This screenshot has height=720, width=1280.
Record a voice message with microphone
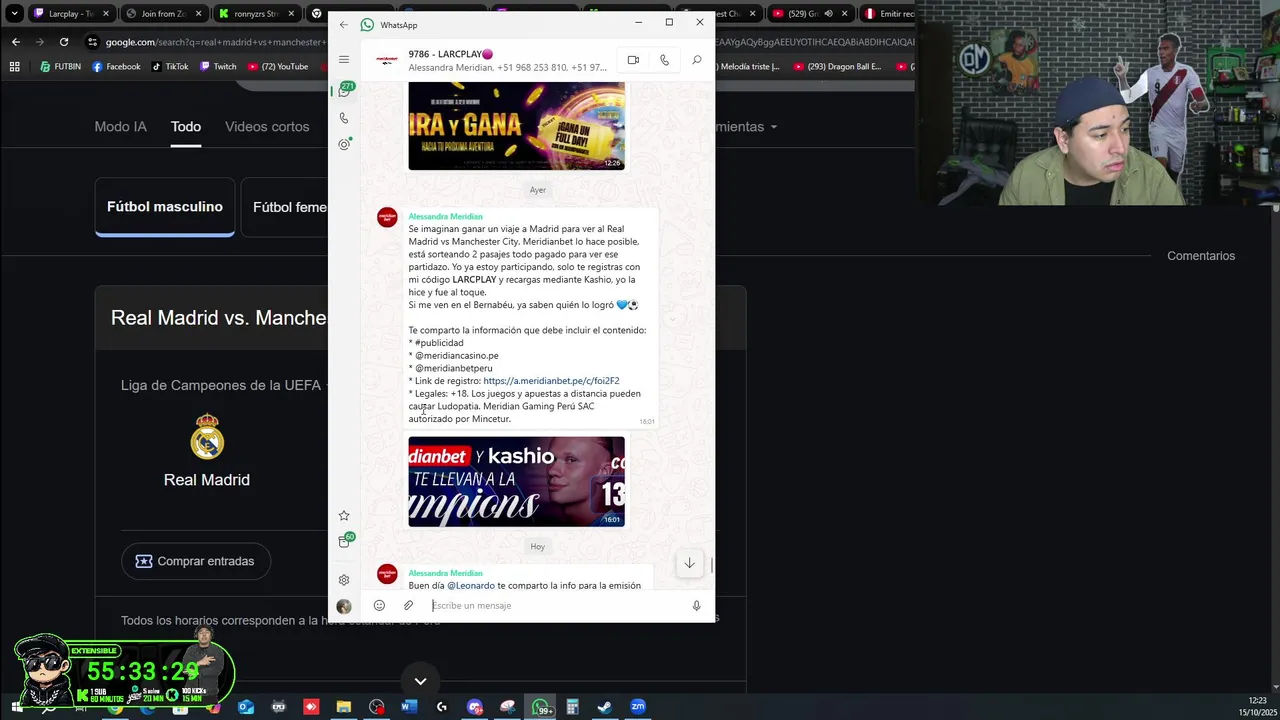tap(697, 605)
